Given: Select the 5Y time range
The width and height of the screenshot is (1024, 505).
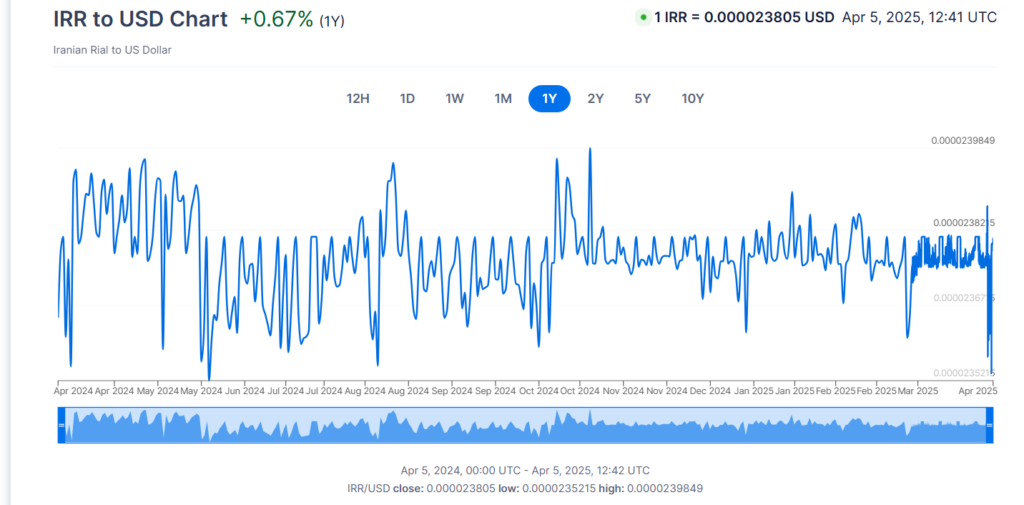Looking at the screenshot, I should coord(642,98).
